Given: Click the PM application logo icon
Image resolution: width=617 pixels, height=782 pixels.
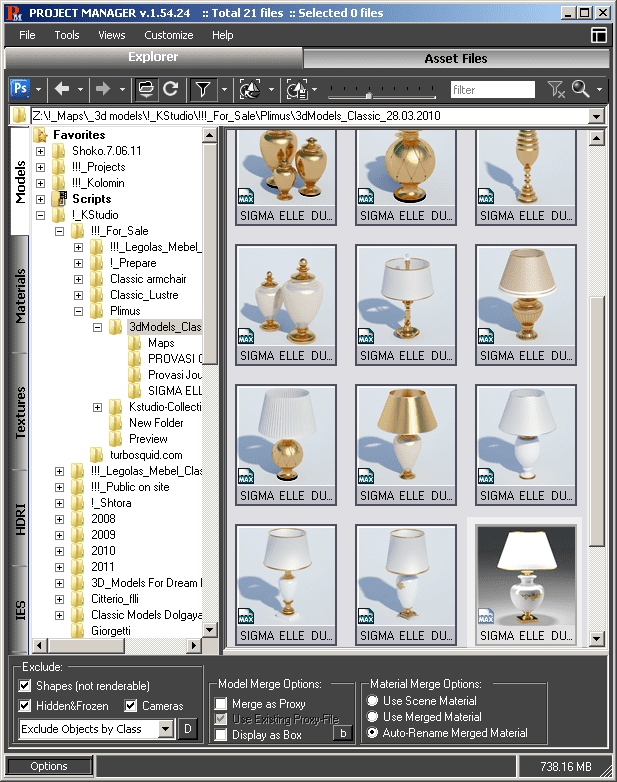Looking at the screenshot, I should click(13, 13).
